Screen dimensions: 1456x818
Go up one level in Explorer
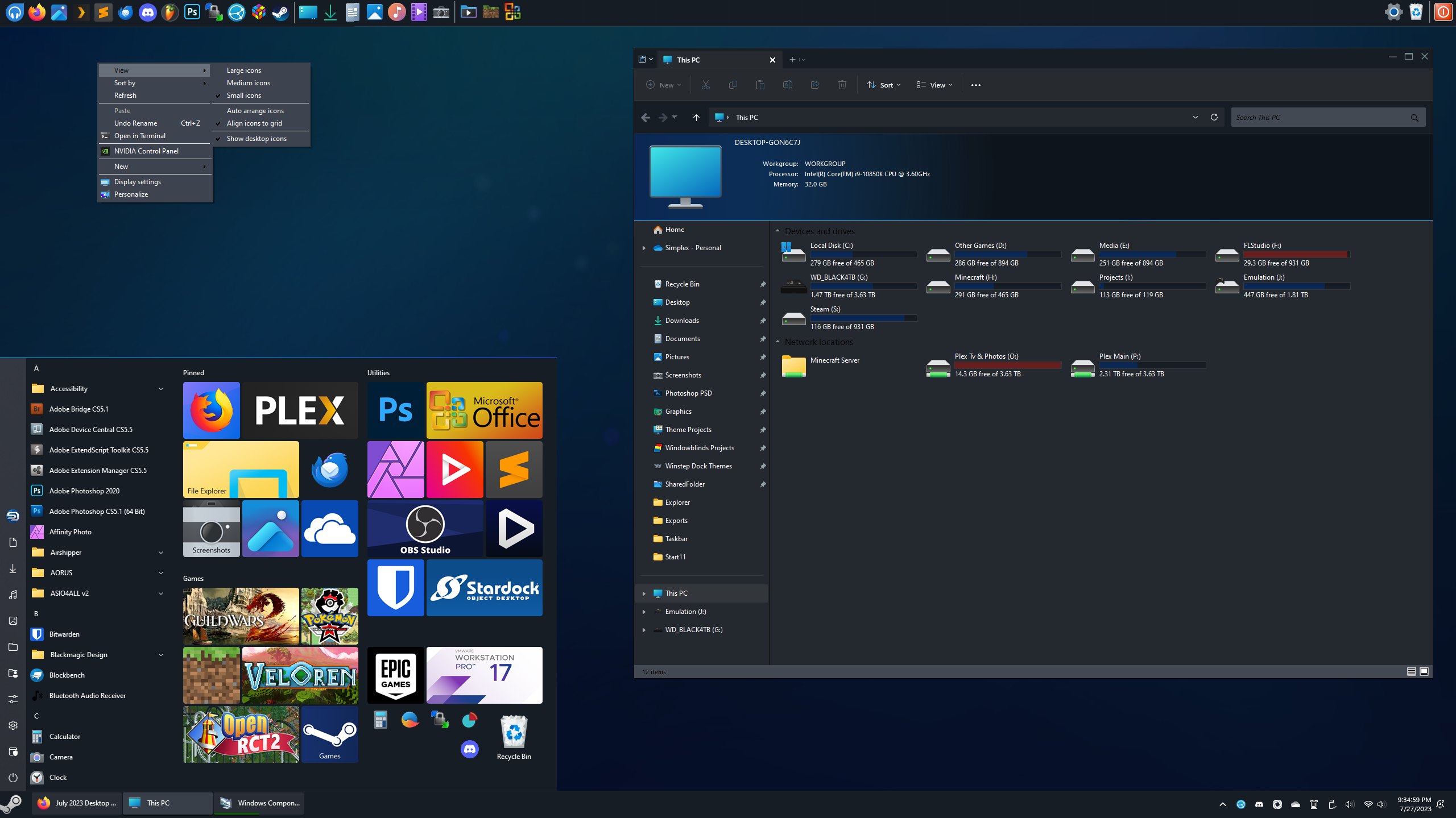pyautogui.click(x=696, y=117)
